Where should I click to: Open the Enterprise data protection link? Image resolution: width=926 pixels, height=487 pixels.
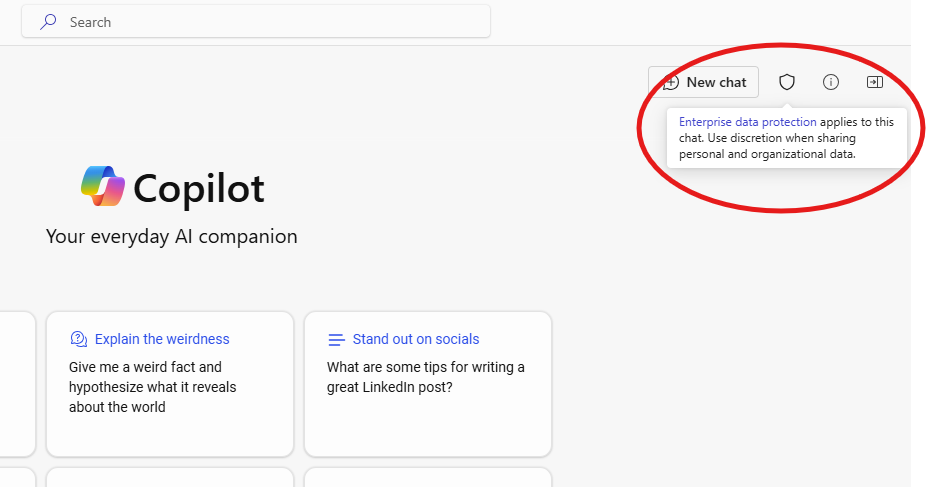click(748, 122)
